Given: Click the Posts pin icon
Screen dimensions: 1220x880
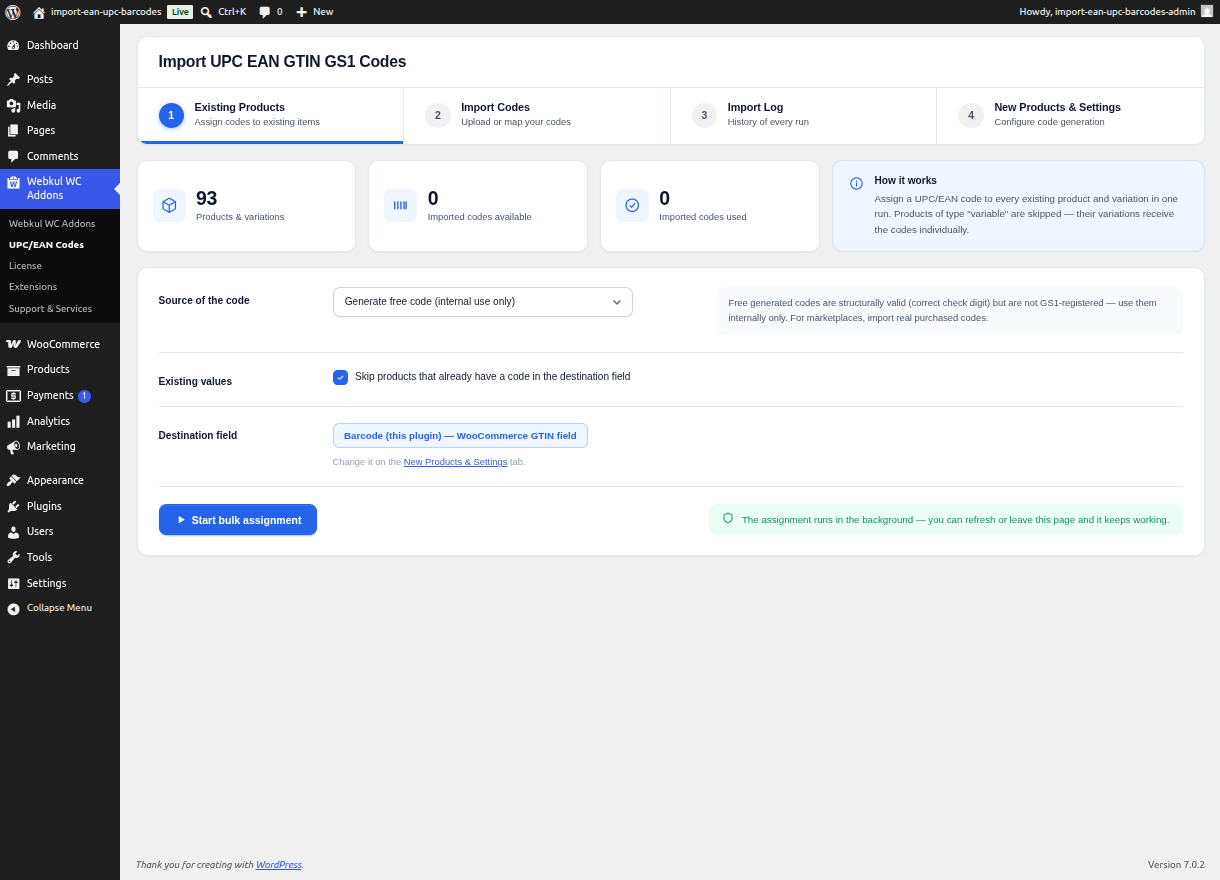Looking at the screenshot, I should tap(13, 79).
